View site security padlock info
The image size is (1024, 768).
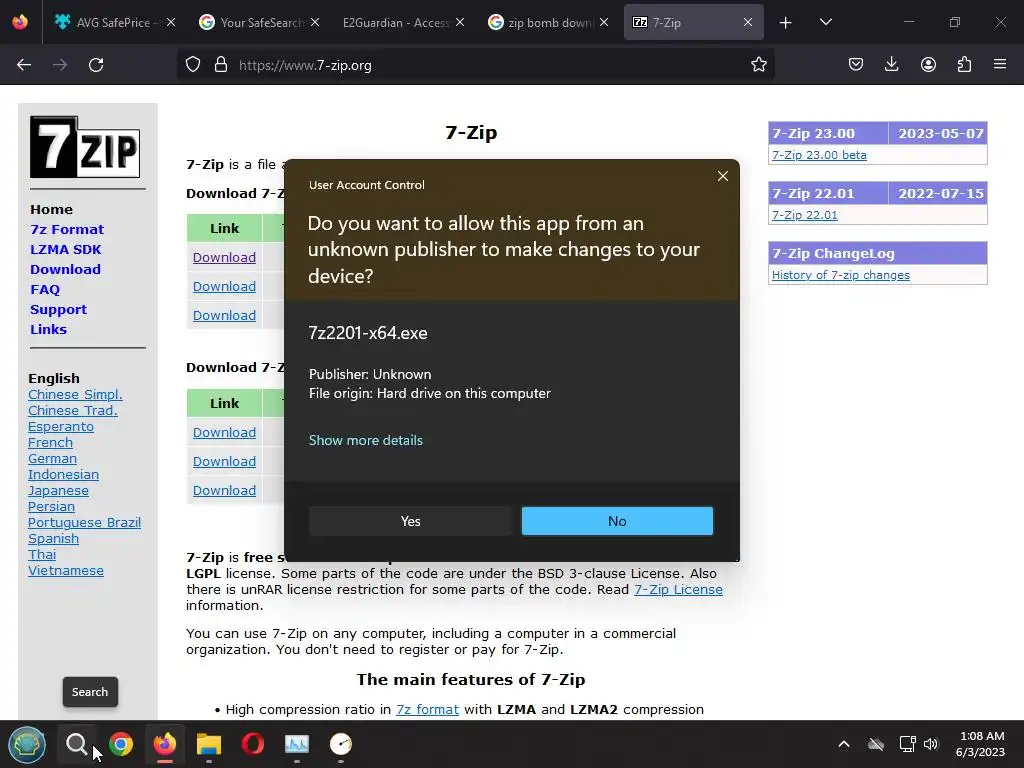[x=221, y=65]
